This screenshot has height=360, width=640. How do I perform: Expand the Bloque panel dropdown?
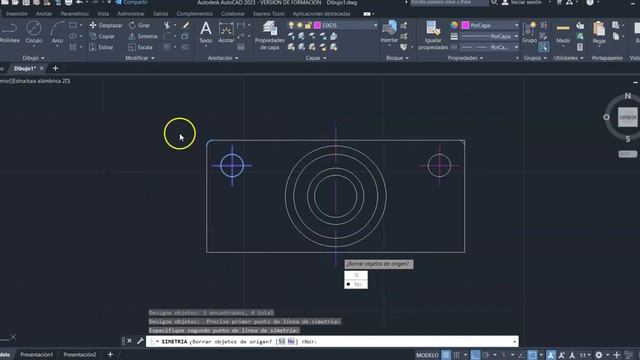[x=397, y=58]
